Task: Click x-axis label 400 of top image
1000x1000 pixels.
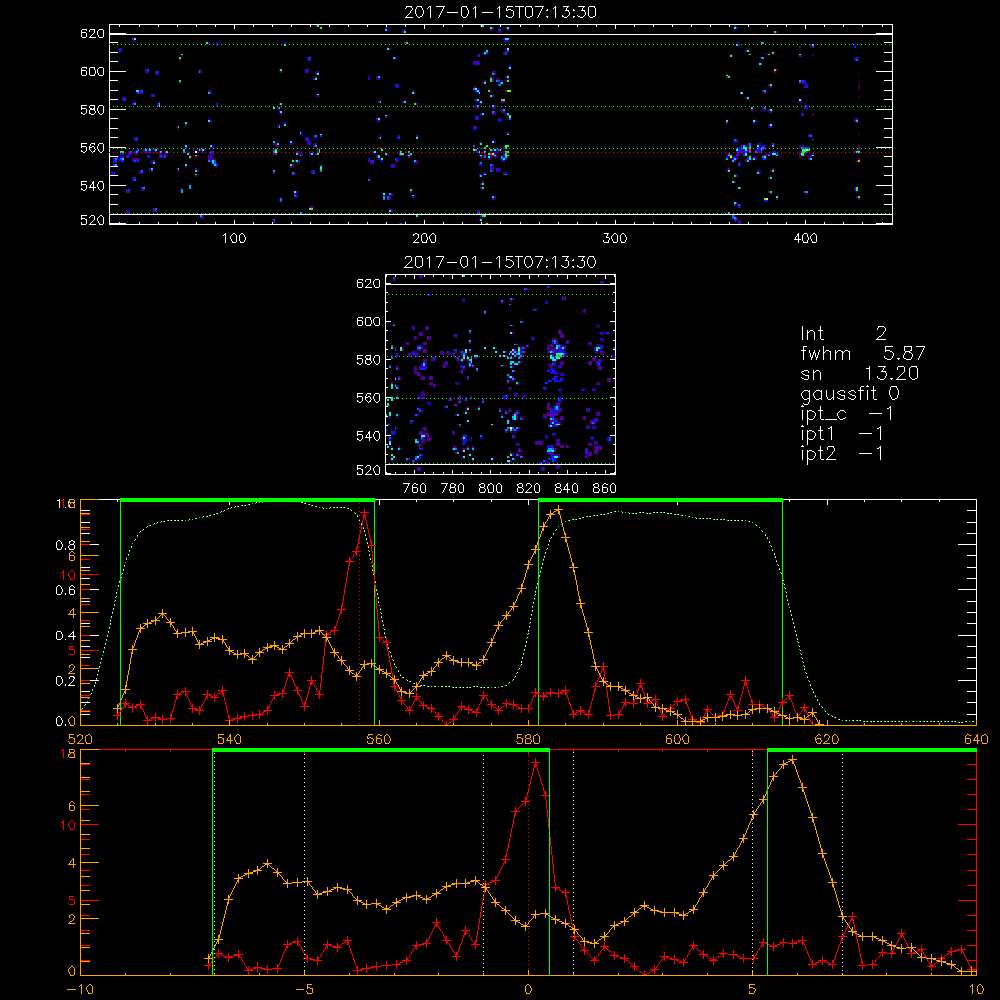Action: click(x=805, y=239)
